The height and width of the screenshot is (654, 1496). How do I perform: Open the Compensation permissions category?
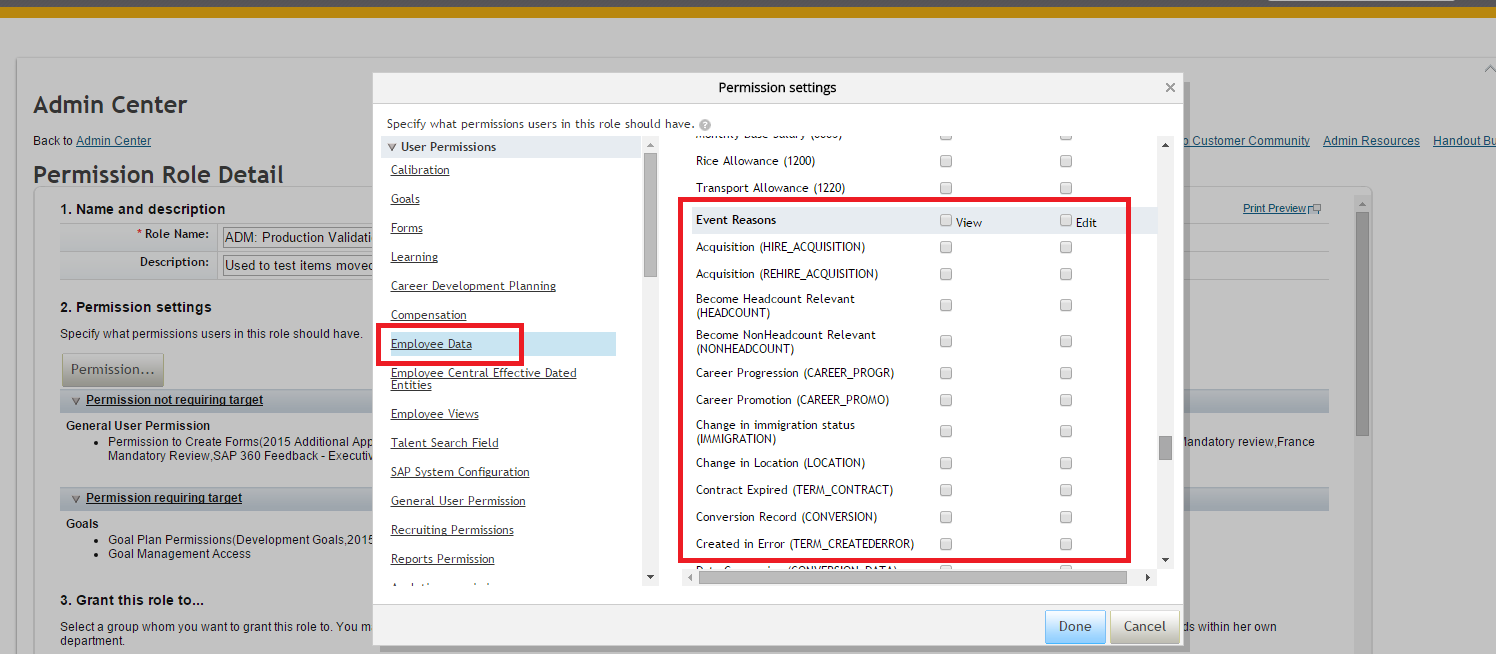tap(429, 315)
